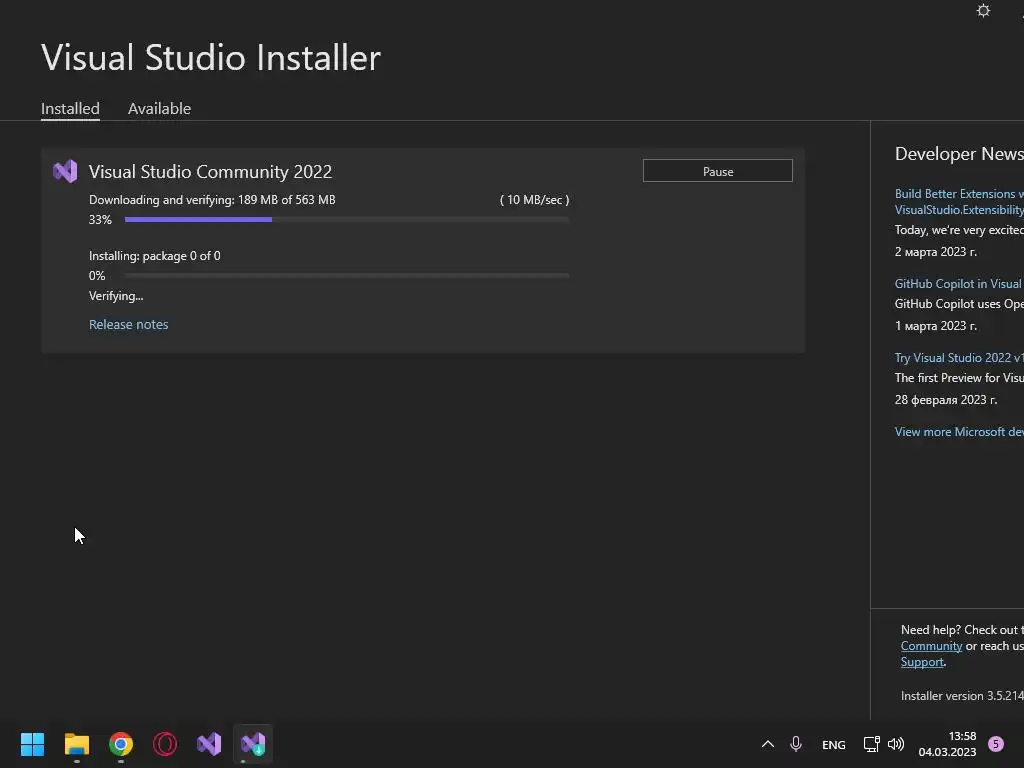1024x768 pixels.
Task: Click the network display tray icon
Action: [x=871, y=744]
